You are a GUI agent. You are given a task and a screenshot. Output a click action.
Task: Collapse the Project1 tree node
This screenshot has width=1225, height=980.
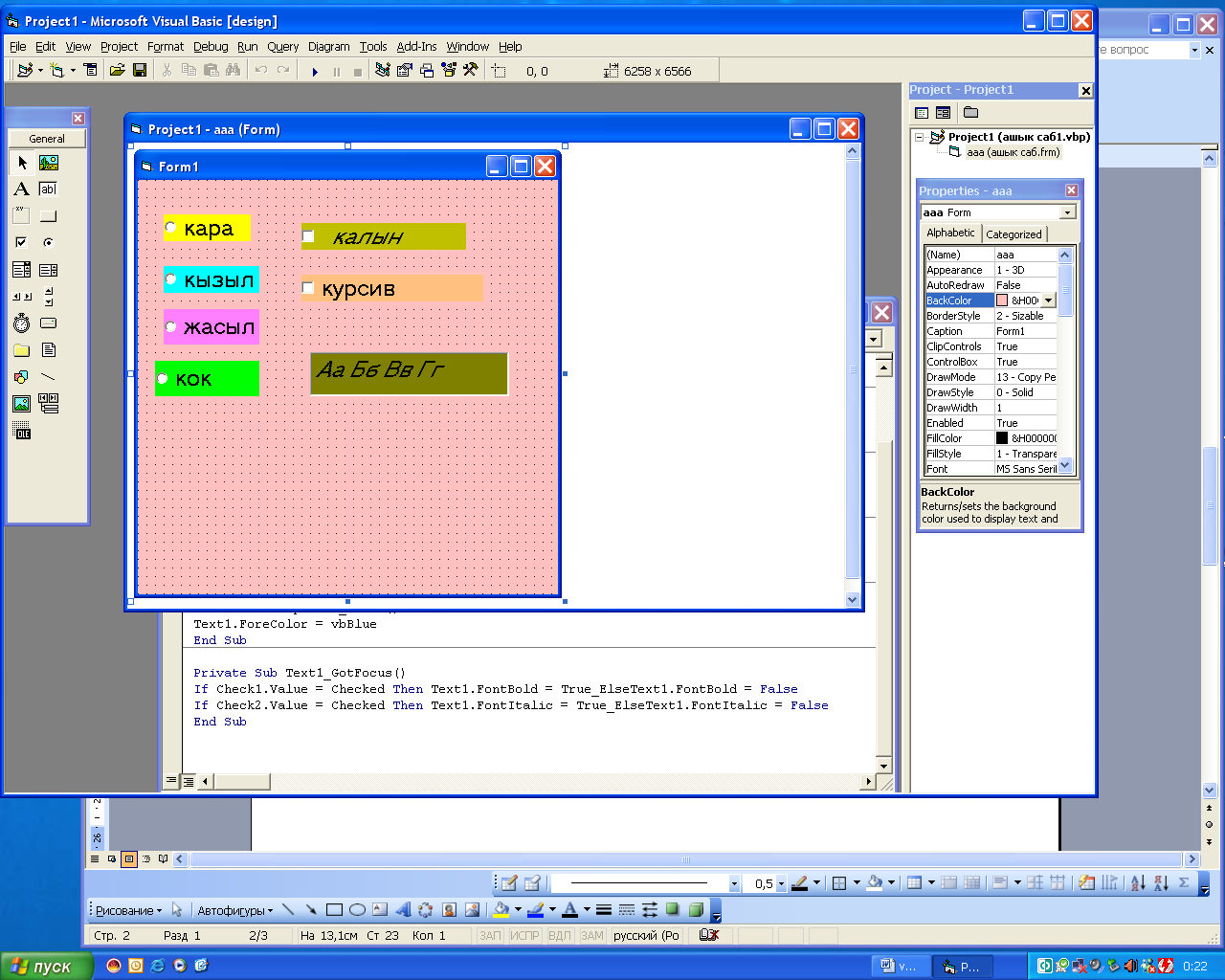(x=919, y=137)
